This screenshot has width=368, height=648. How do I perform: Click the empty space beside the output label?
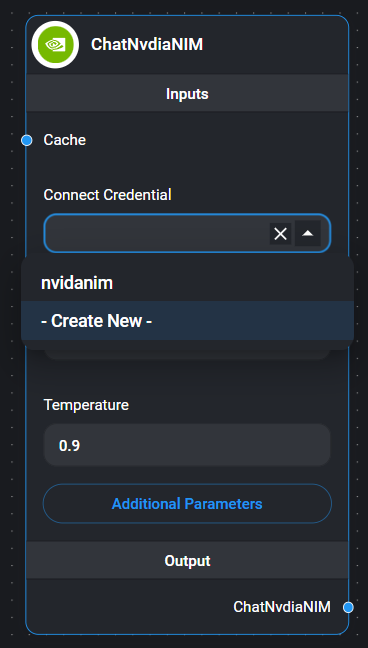(128, 607)
